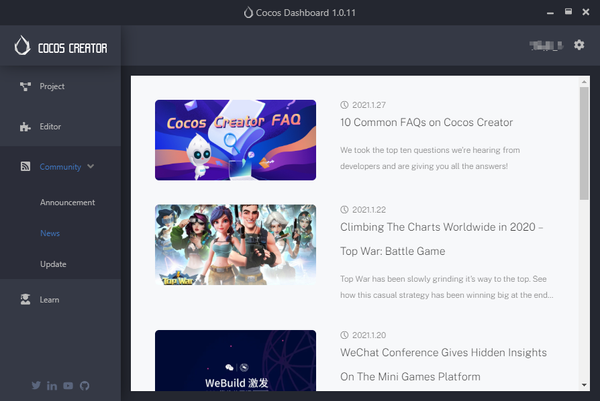
Task: Minimize the Cocos Dashboard window
Action: 550,13
